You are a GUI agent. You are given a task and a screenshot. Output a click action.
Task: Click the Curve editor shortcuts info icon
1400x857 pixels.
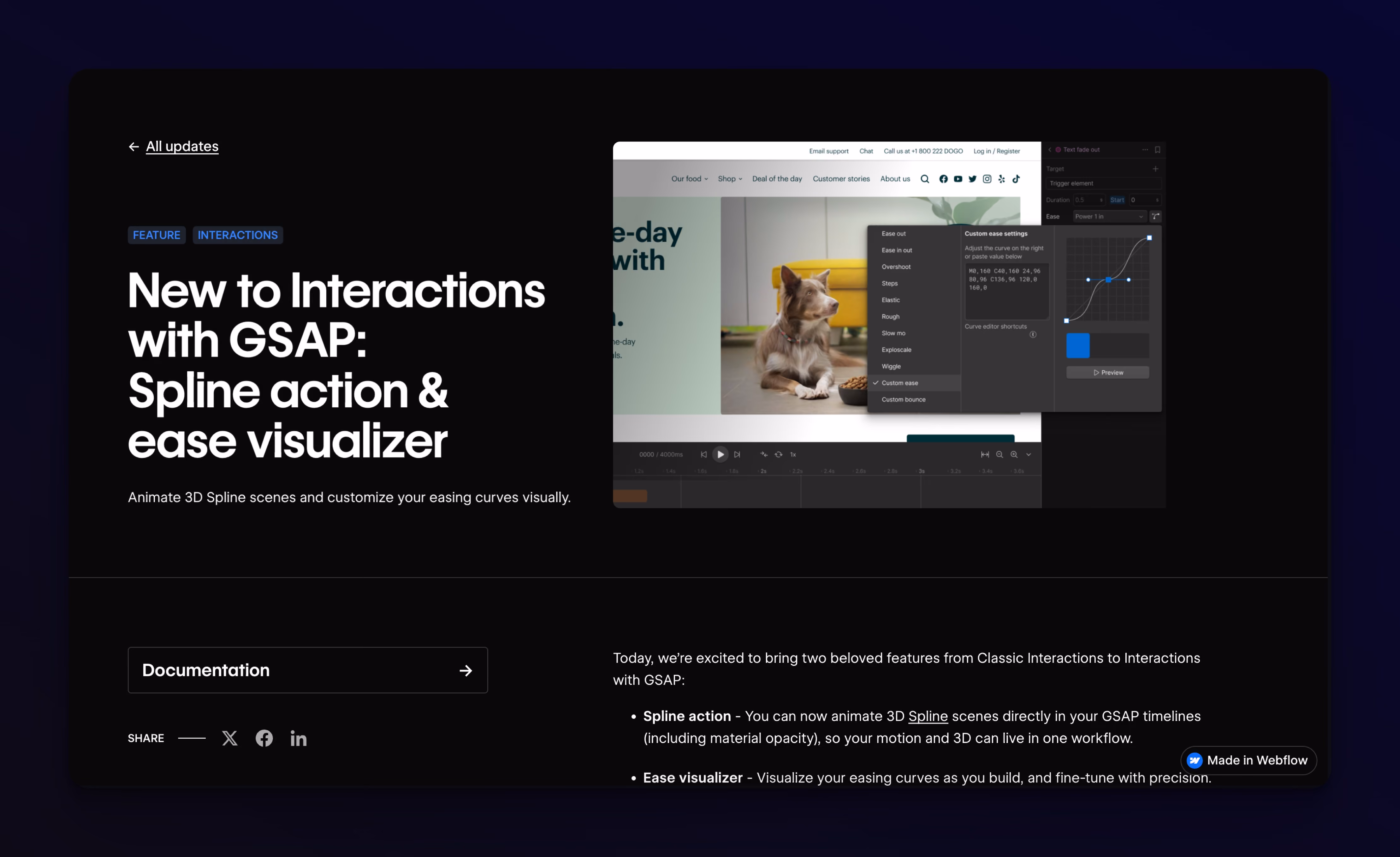(1033, 334)
